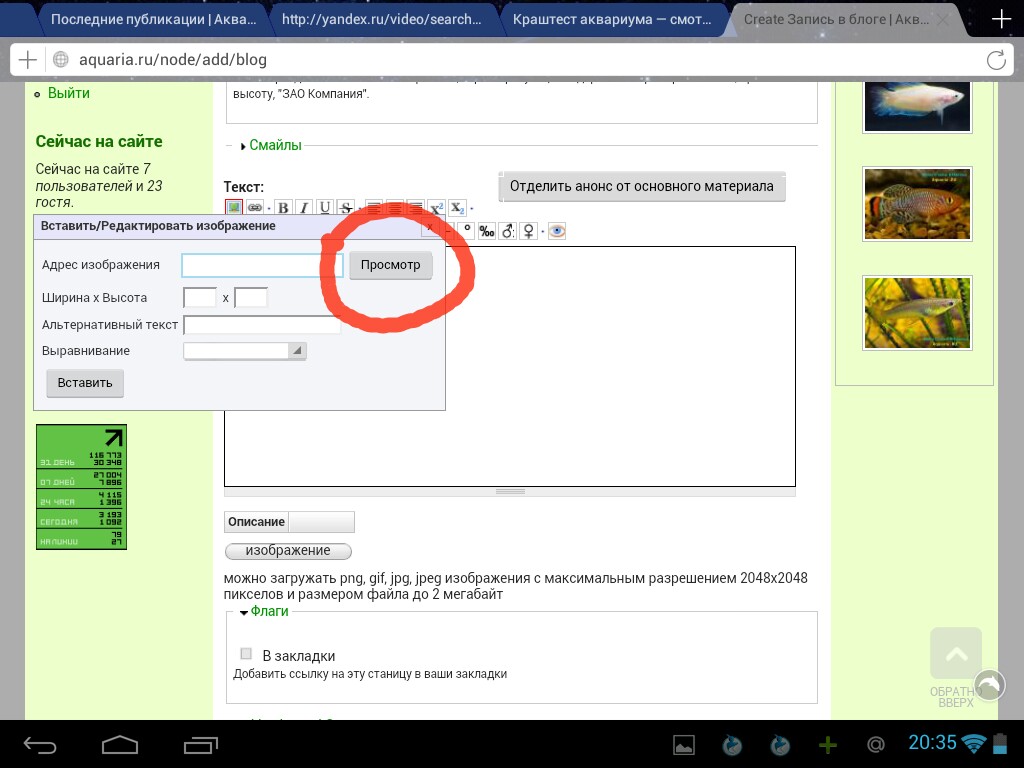Focus the "Адрес изображения" input field
This screenshot has height=768, width=1024.
coord(263,265)
